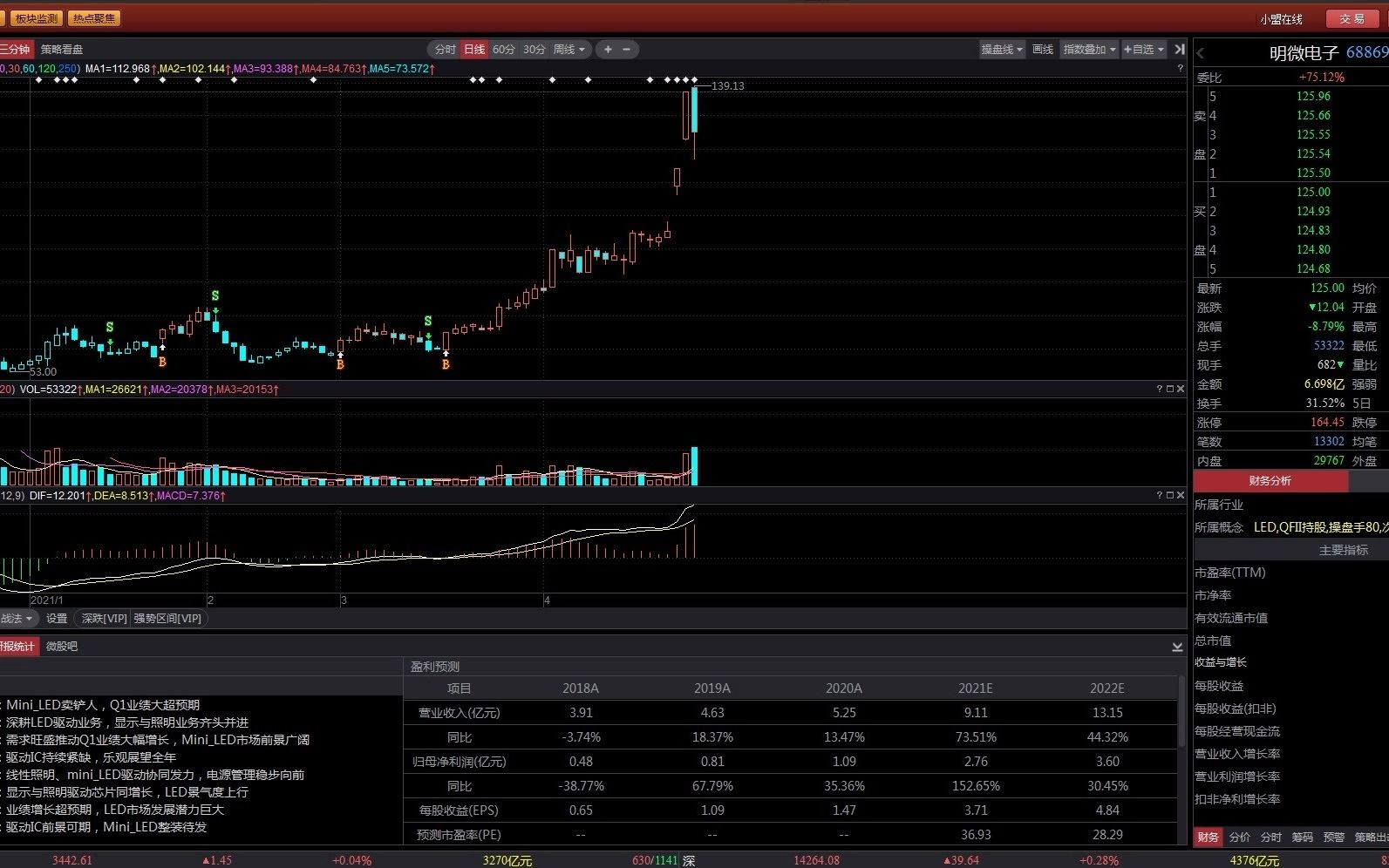Switch to 预警 tab at bottom right
Image resolution: width=1389 pixels, height=868 pixels.
(1334, 837)
